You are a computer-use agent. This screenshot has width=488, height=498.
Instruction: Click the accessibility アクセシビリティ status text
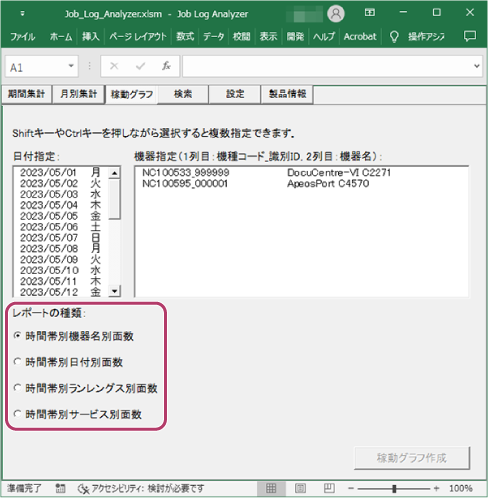tap(148, 489)
